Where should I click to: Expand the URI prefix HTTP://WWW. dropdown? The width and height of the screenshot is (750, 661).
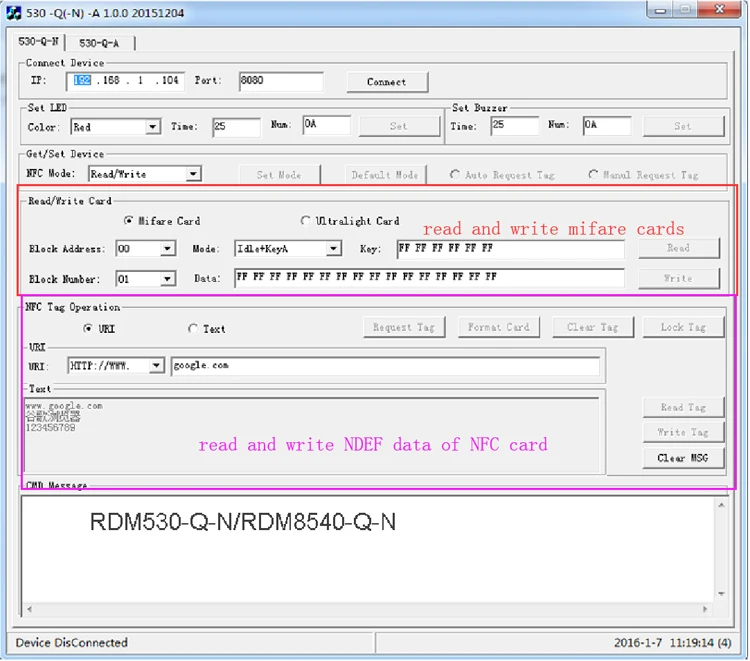[157, 367]
